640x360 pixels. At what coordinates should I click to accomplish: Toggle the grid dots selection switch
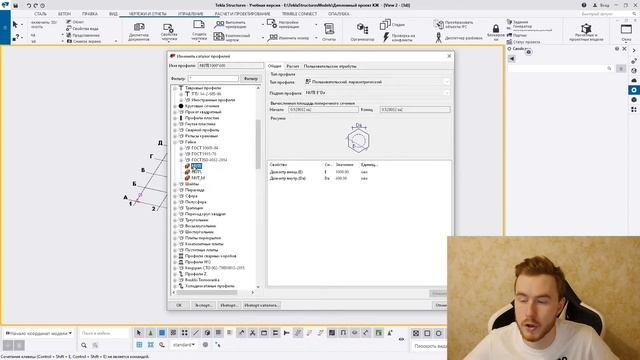click(184, 333)
